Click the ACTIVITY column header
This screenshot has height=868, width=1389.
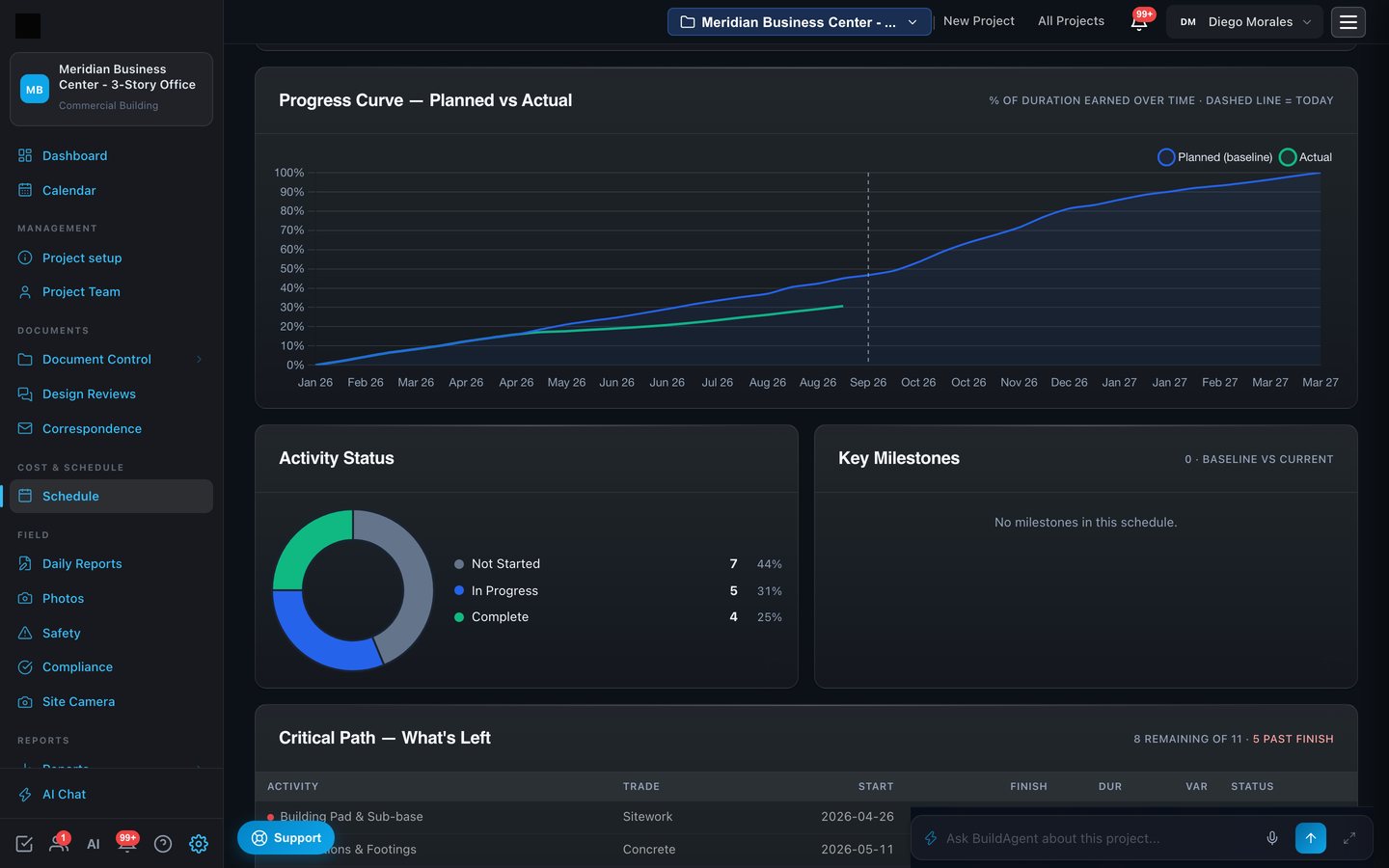293,787
